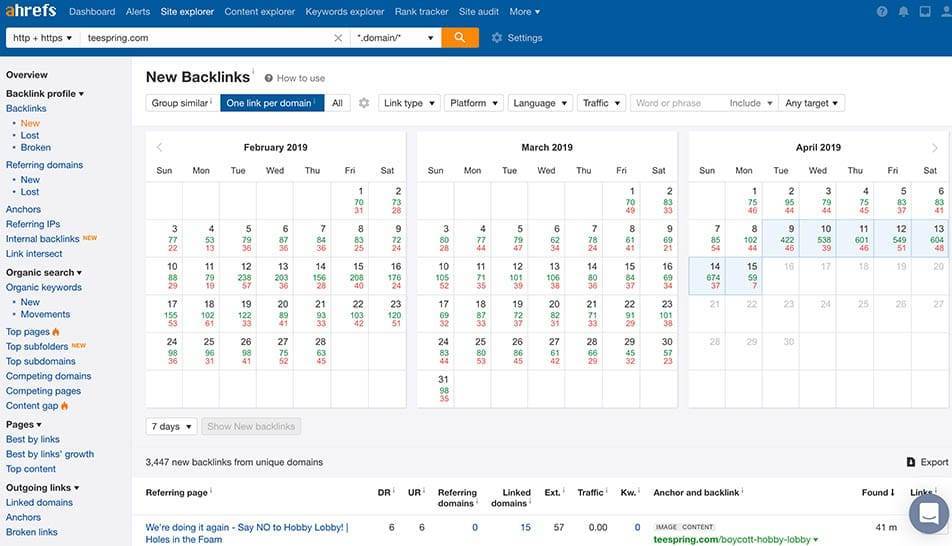Open the chat widget bubble
The height and width of the screenshot is (546, 952).
tap(929, 514)
